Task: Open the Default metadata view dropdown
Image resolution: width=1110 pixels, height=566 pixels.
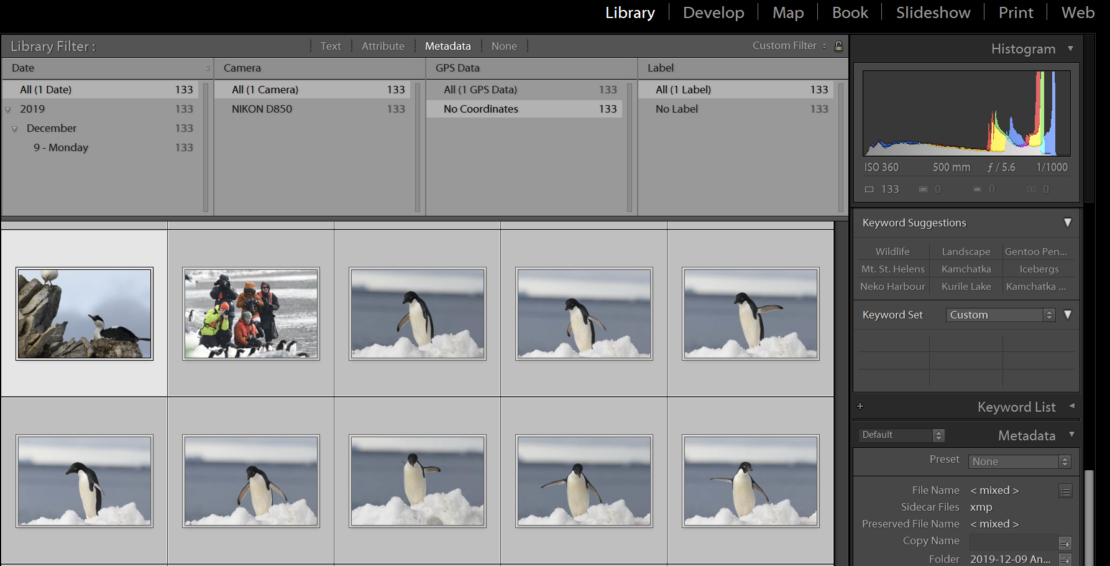Action: (901, 435)
